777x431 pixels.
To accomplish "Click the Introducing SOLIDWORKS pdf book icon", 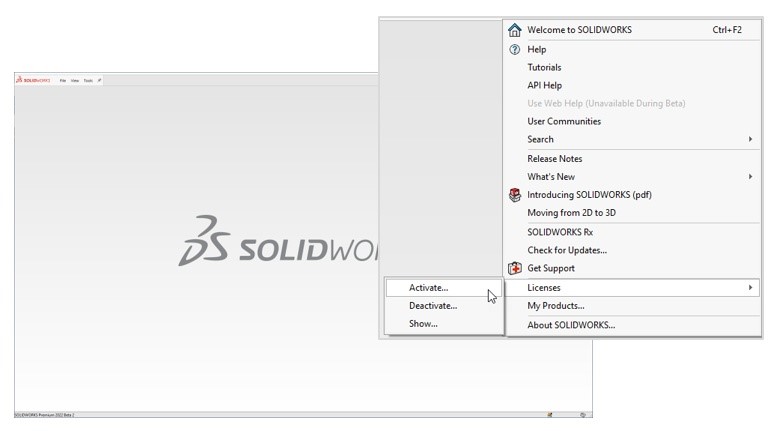I will tap(515, 195).
